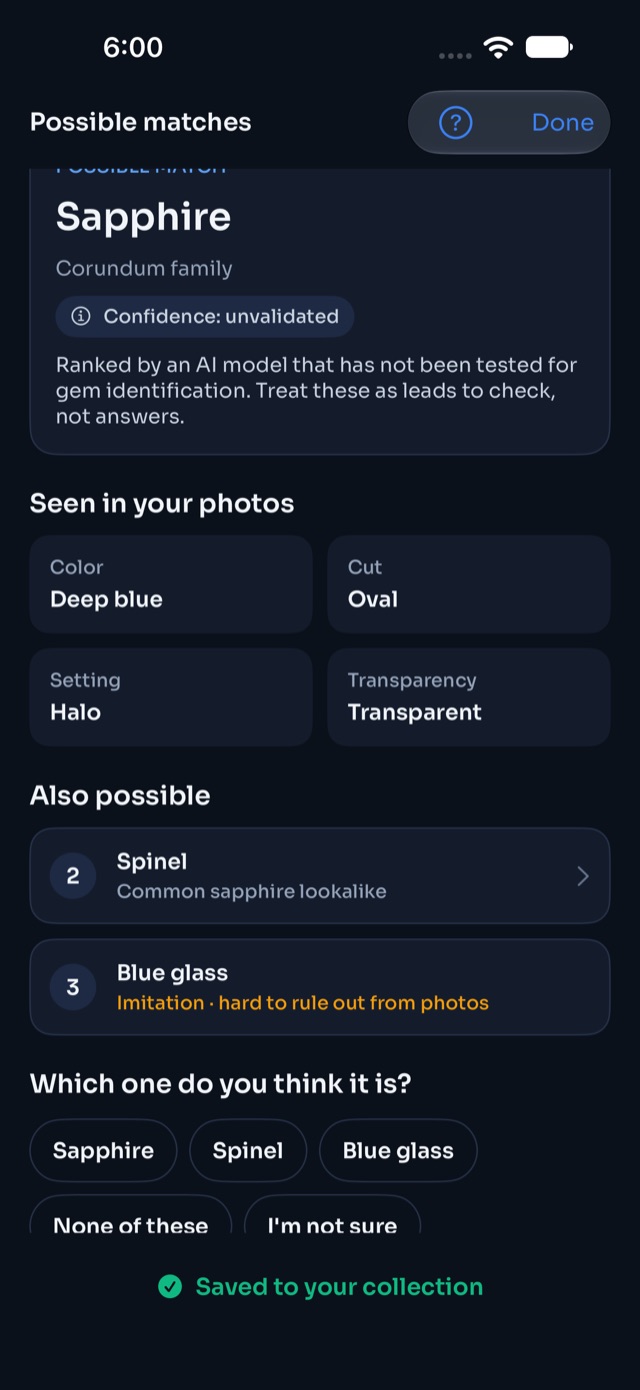Screen dimensions: 640x1390
Task: Select the Spinel answer chip
Action: (x=248, y=1150)
